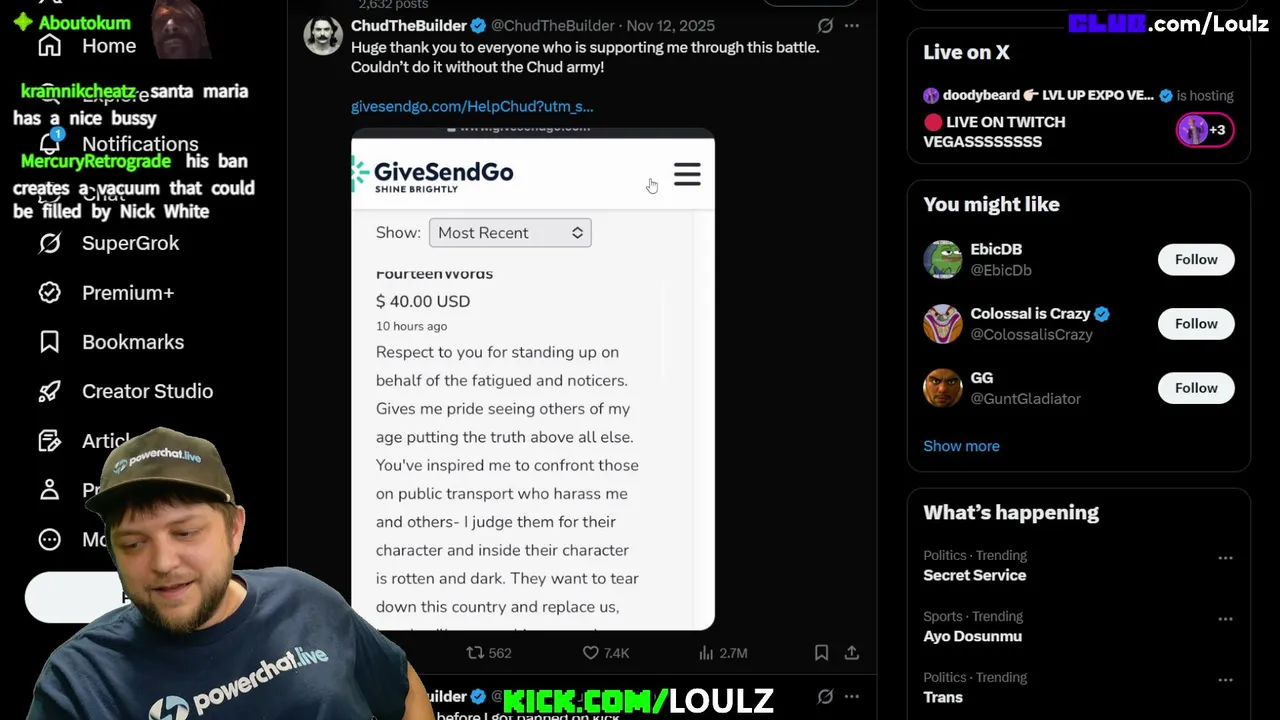This screenshot has width=1280, height=720.
Task: Open the ChudTheBuilder profile avatar
Action: (323, 36)
